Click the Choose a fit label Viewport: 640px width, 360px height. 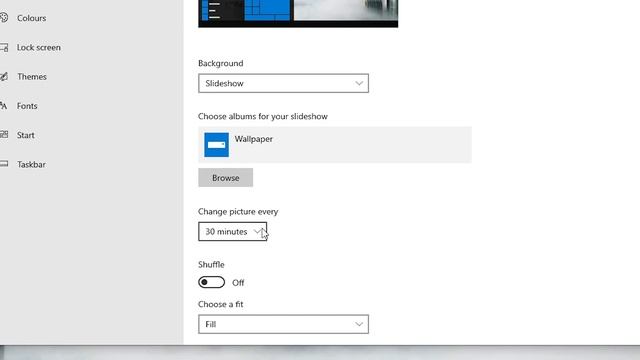coord(220,304)
